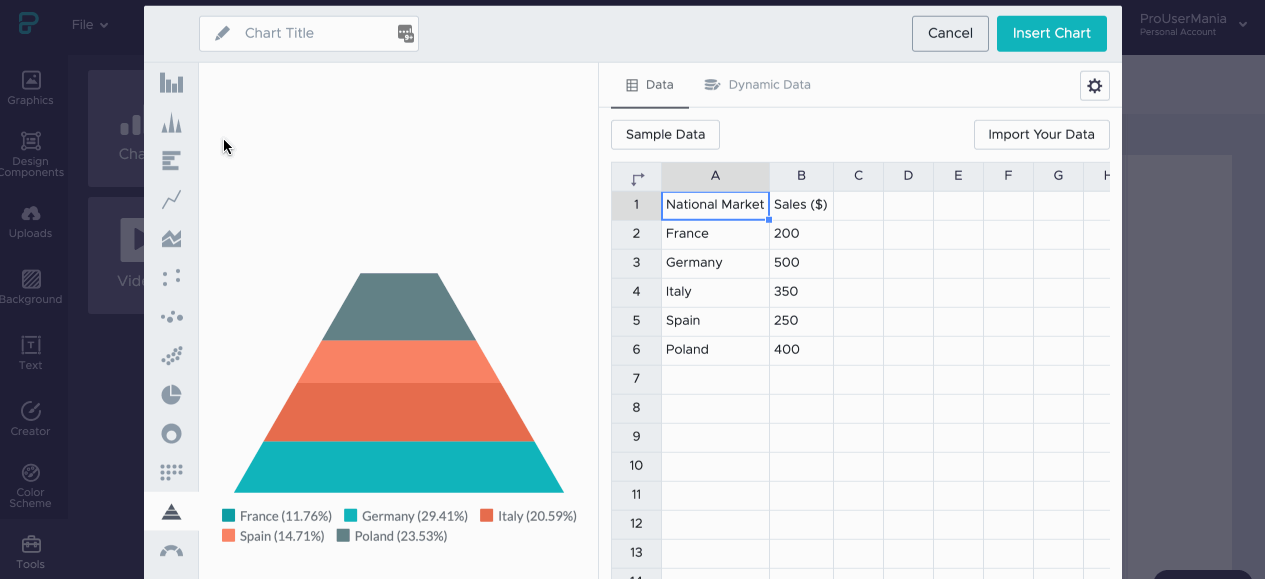Select cell 'National Market'
The image size is (1265, 579).
(x=715, y=205)
